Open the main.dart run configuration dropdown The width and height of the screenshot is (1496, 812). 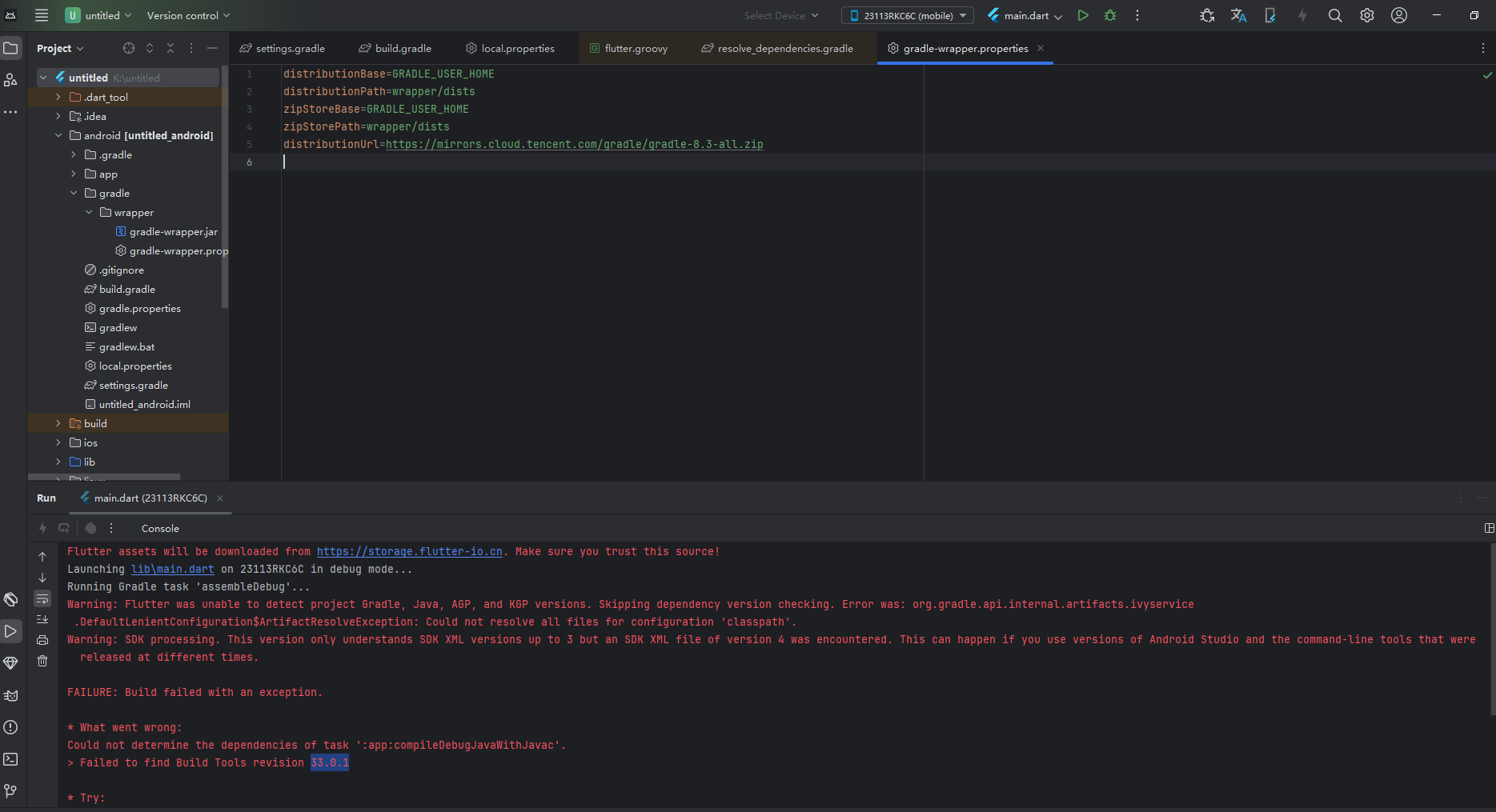click(x=1024, y=15)
